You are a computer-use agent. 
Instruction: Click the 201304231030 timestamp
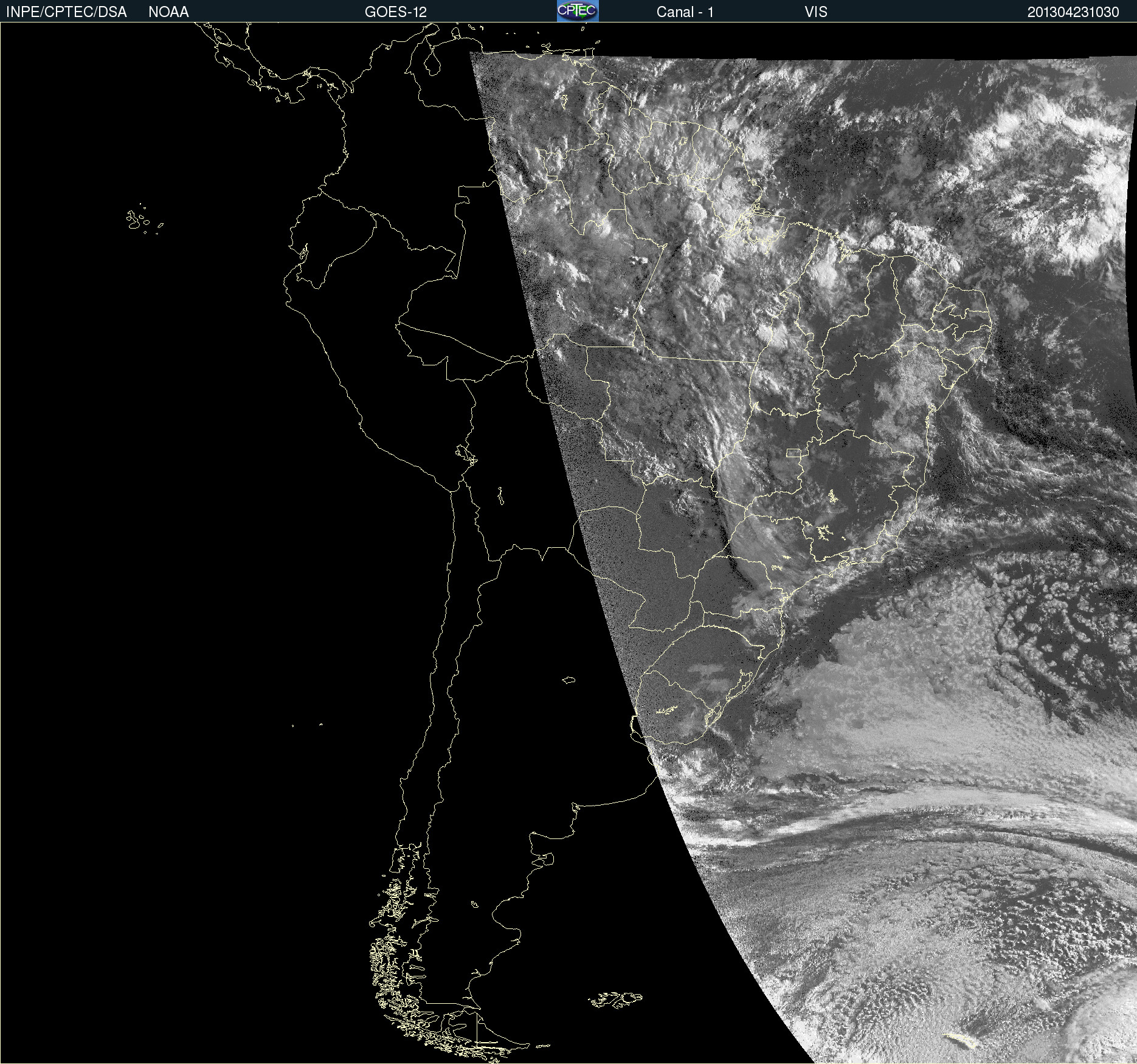1073,12
